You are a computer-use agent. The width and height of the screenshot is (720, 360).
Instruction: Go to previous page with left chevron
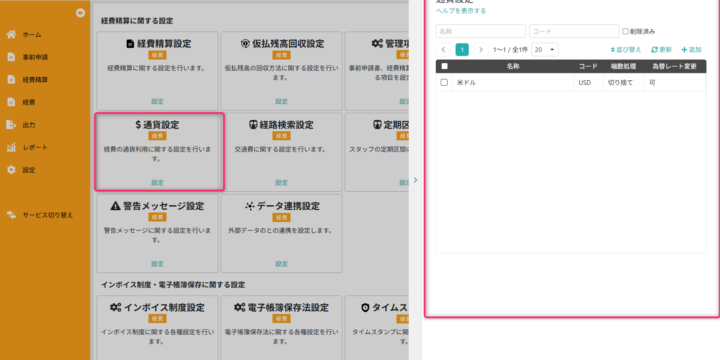point(444,50)
